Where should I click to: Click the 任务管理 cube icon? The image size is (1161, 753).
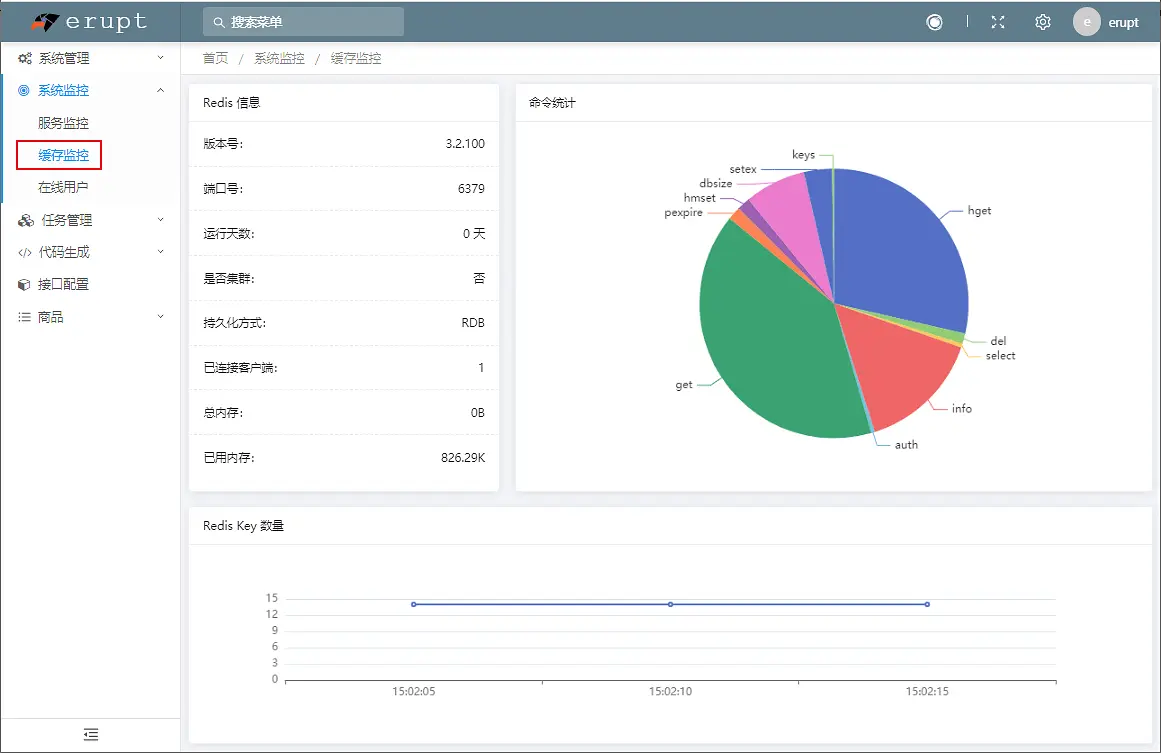24,220
